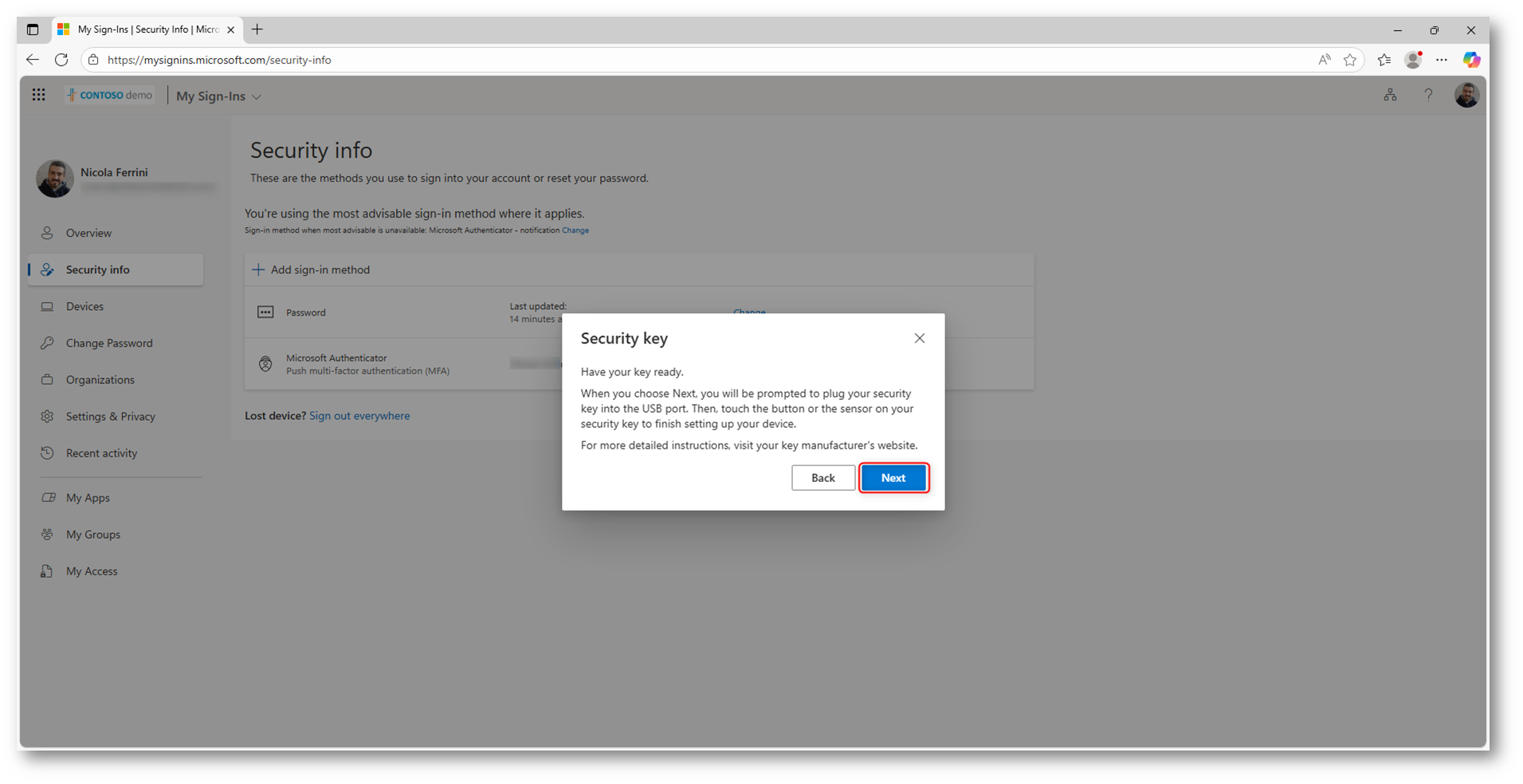Click the My Groups icon in sidebar
This screenshot has height=784, width=1523.
[x=47, y=535]
